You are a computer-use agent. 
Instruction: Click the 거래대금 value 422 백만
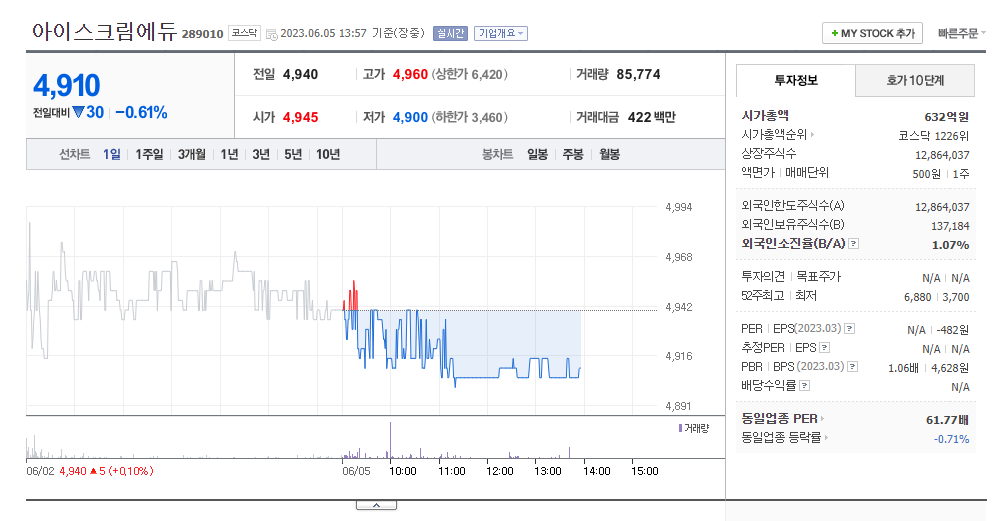tap(651, 117)
